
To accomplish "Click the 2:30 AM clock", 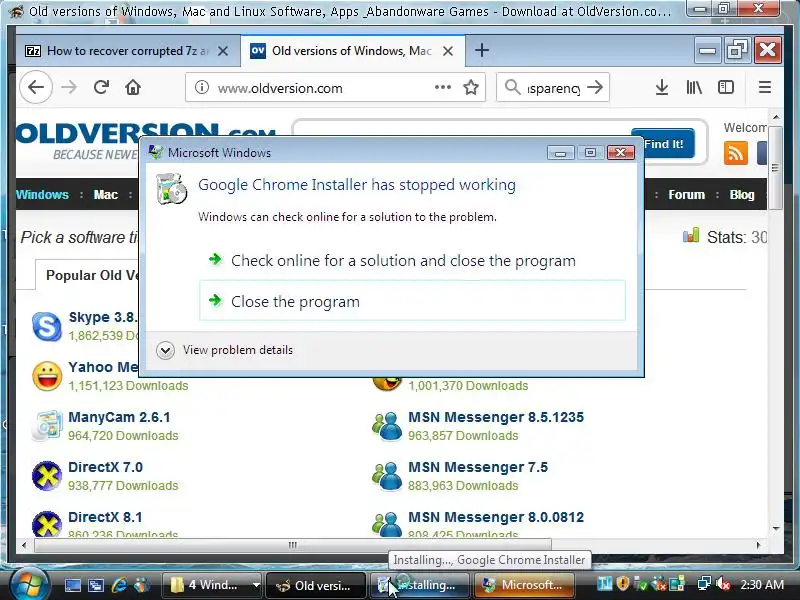I will 761,585.
